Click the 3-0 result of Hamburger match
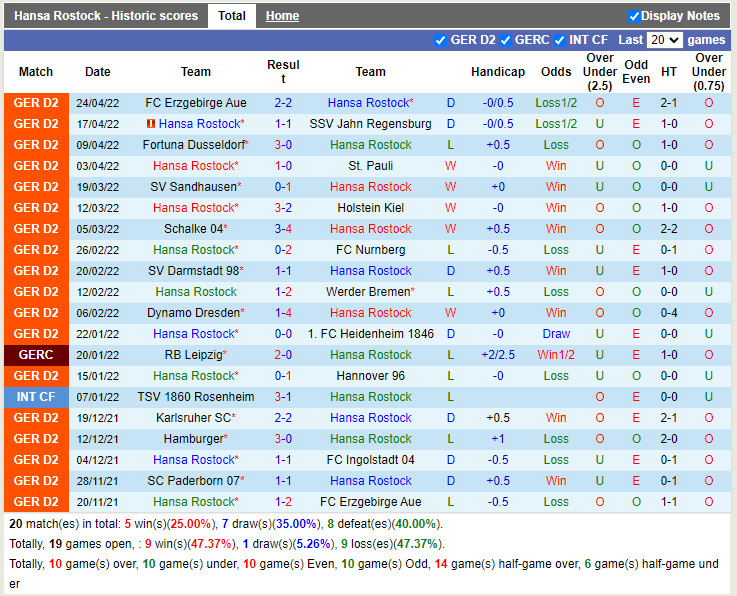 (x=283, y=439)
